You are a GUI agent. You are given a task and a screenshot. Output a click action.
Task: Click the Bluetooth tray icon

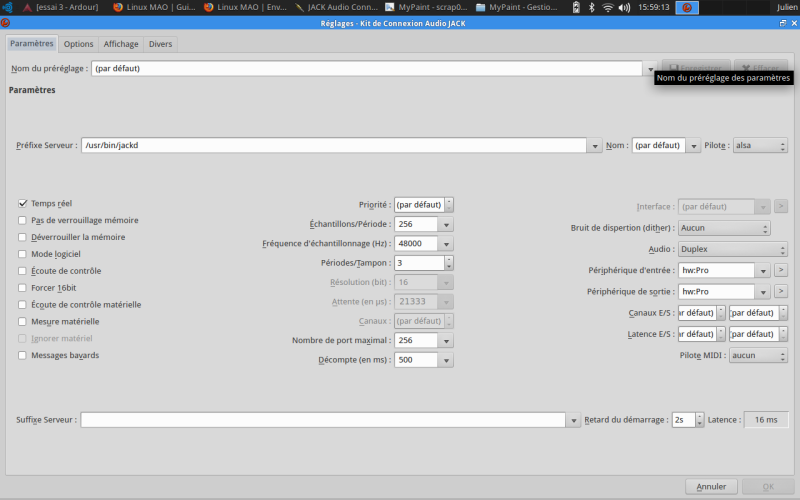[591, 7]
